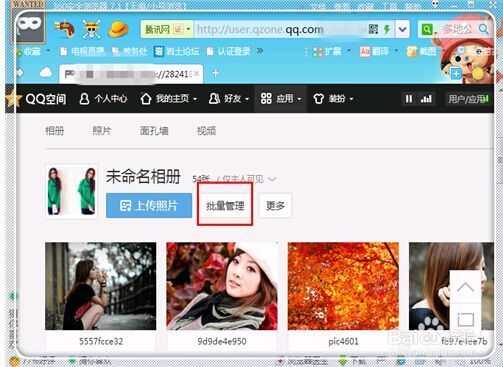Click the blue plus icon near Chopper mascot

click(x=456, y=73)
